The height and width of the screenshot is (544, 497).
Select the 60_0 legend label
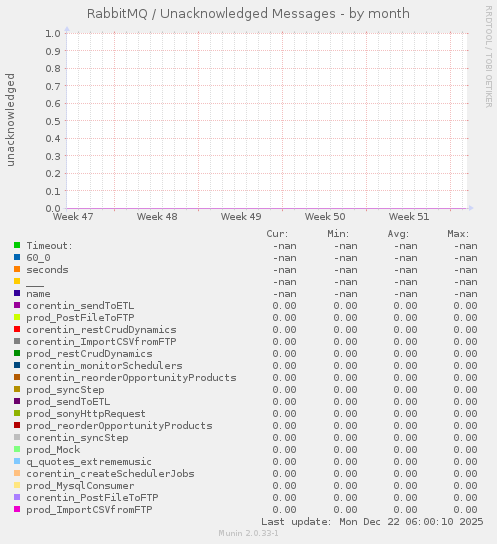coord(38,258)
